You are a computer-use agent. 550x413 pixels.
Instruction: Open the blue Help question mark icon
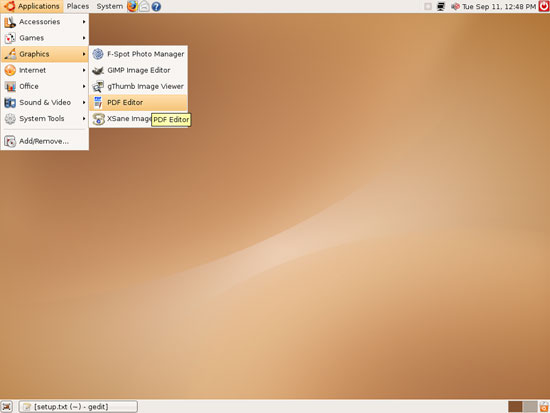point(156,6)
